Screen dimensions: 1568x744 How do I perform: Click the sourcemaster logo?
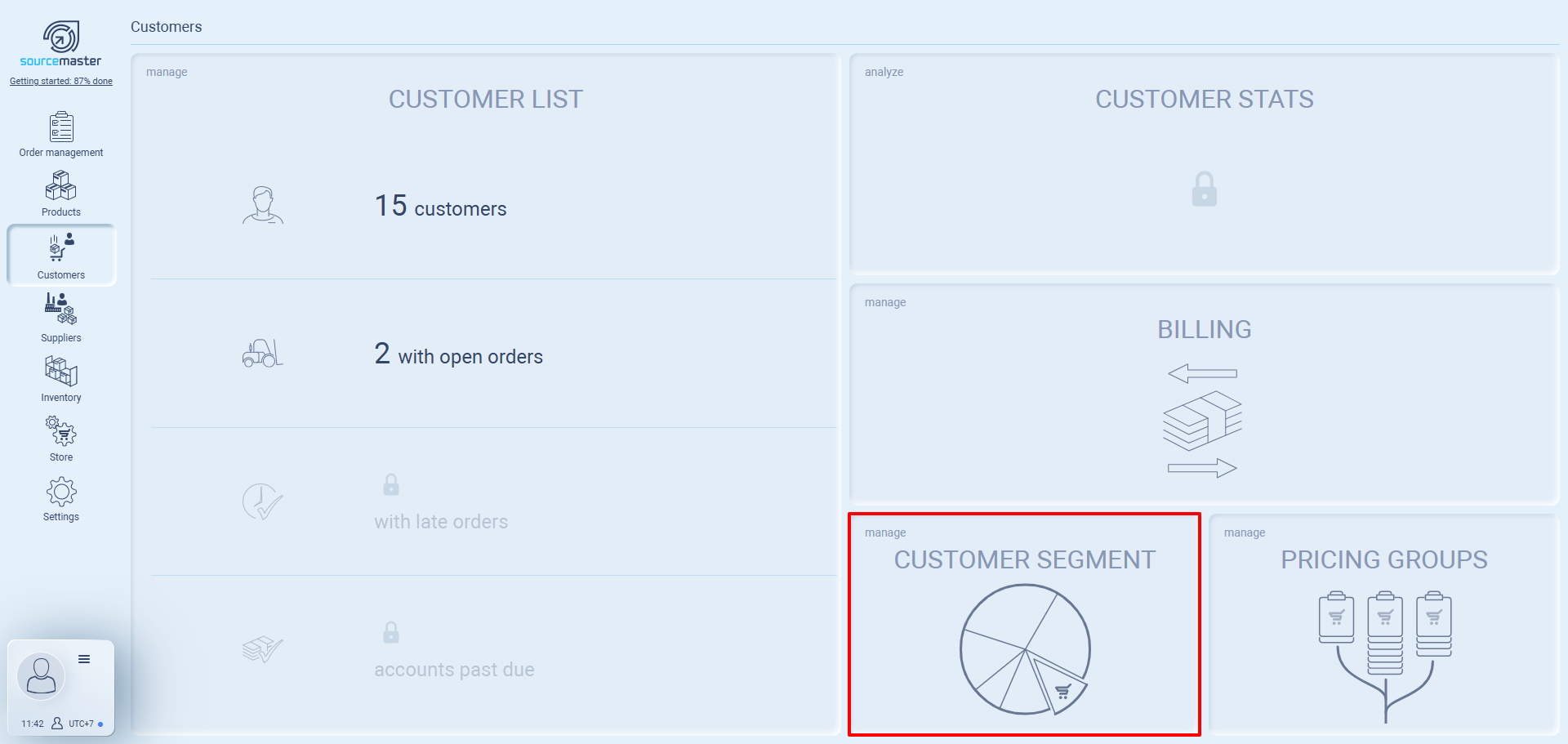[x=61, y=44]
